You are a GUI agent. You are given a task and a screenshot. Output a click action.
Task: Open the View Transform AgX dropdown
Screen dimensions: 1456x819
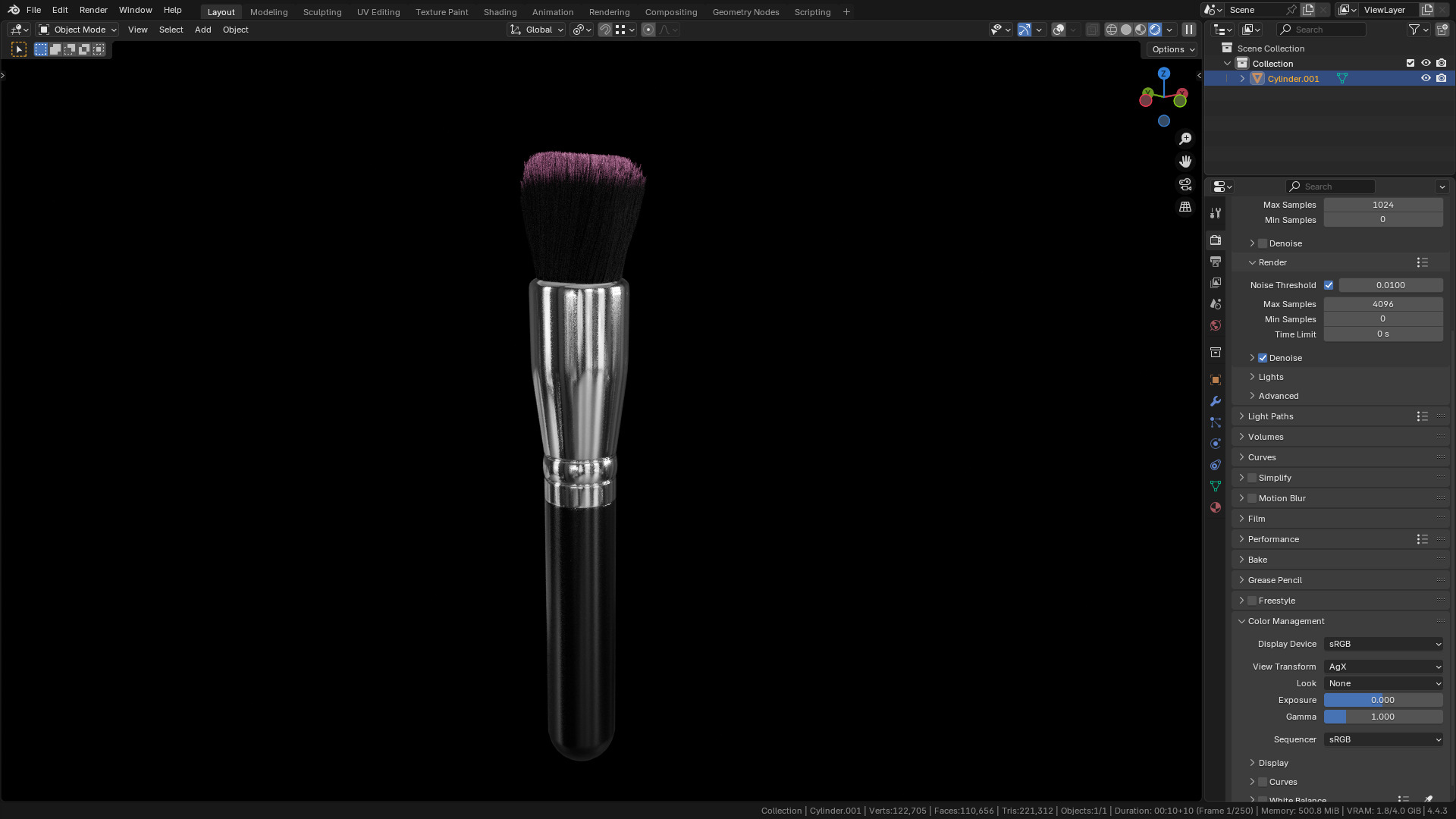point(1383,667)
